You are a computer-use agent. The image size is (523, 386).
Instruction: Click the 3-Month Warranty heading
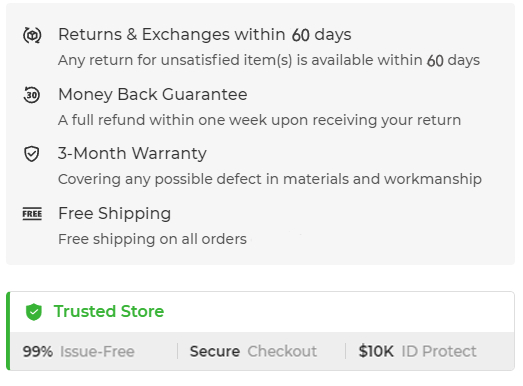click(x=132, y=153)
